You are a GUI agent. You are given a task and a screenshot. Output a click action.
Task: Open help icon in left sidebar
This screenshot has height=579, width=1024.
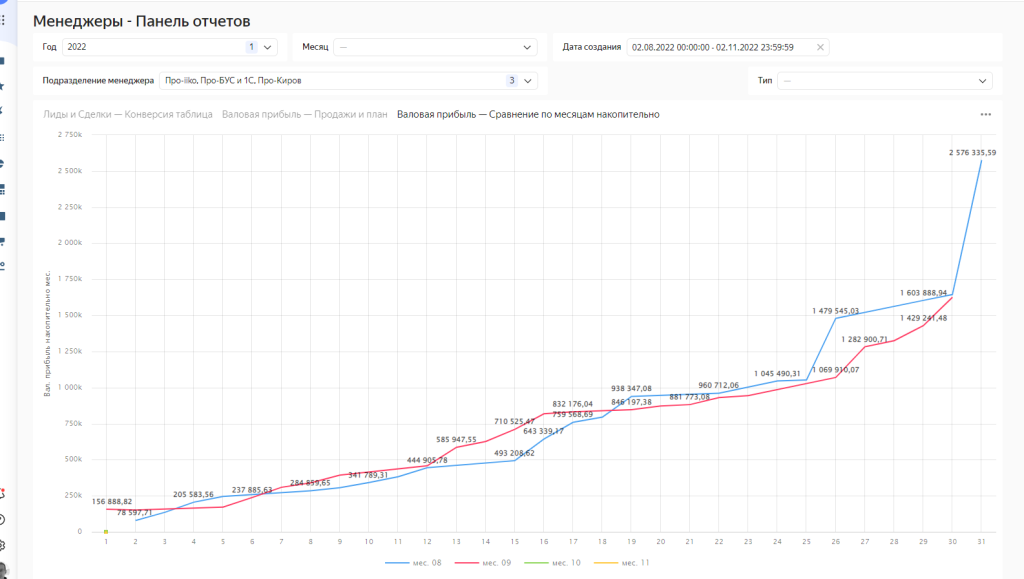(x=3, y=519)
